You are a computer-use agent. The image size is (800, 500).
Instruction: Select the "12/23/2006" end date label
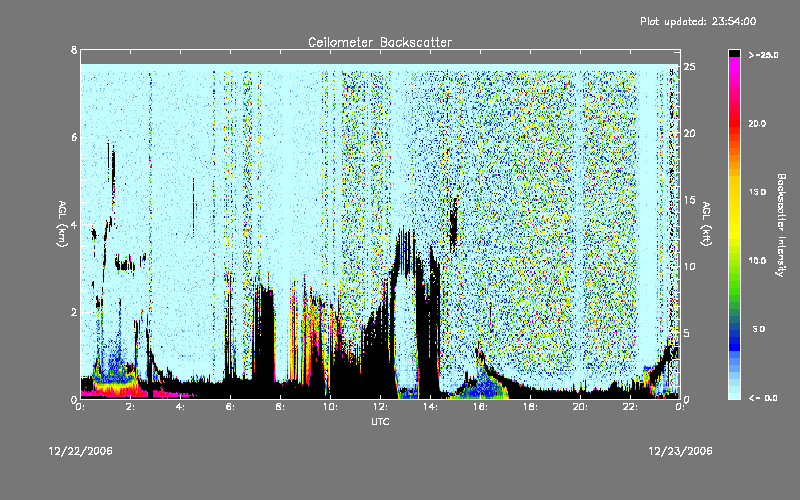(x=680, y=451)
